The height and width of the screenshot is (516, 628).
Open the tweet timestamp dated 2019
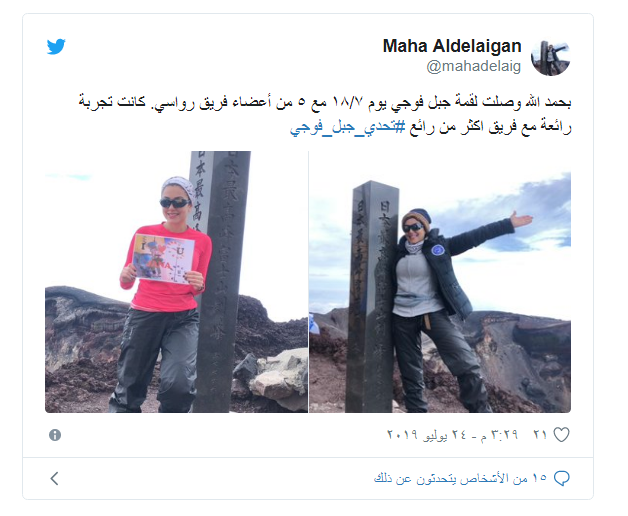point(452,435)
